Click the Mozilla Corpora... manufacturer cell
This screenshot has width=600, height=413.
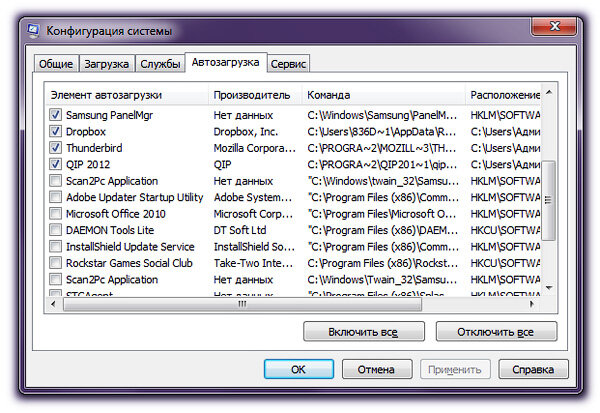pyautogui.click(x=254, y=148)
